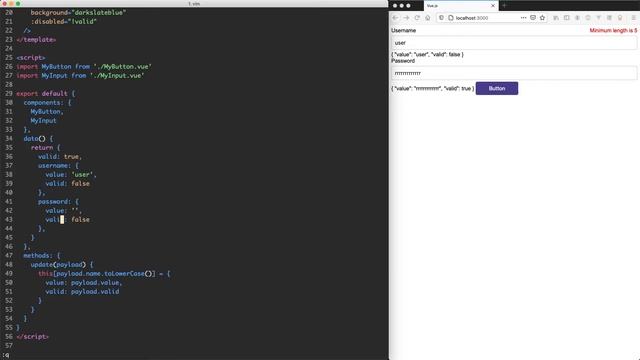Click 'return {' on line 35
Viewport: 640px width, 360px height.
45,147
